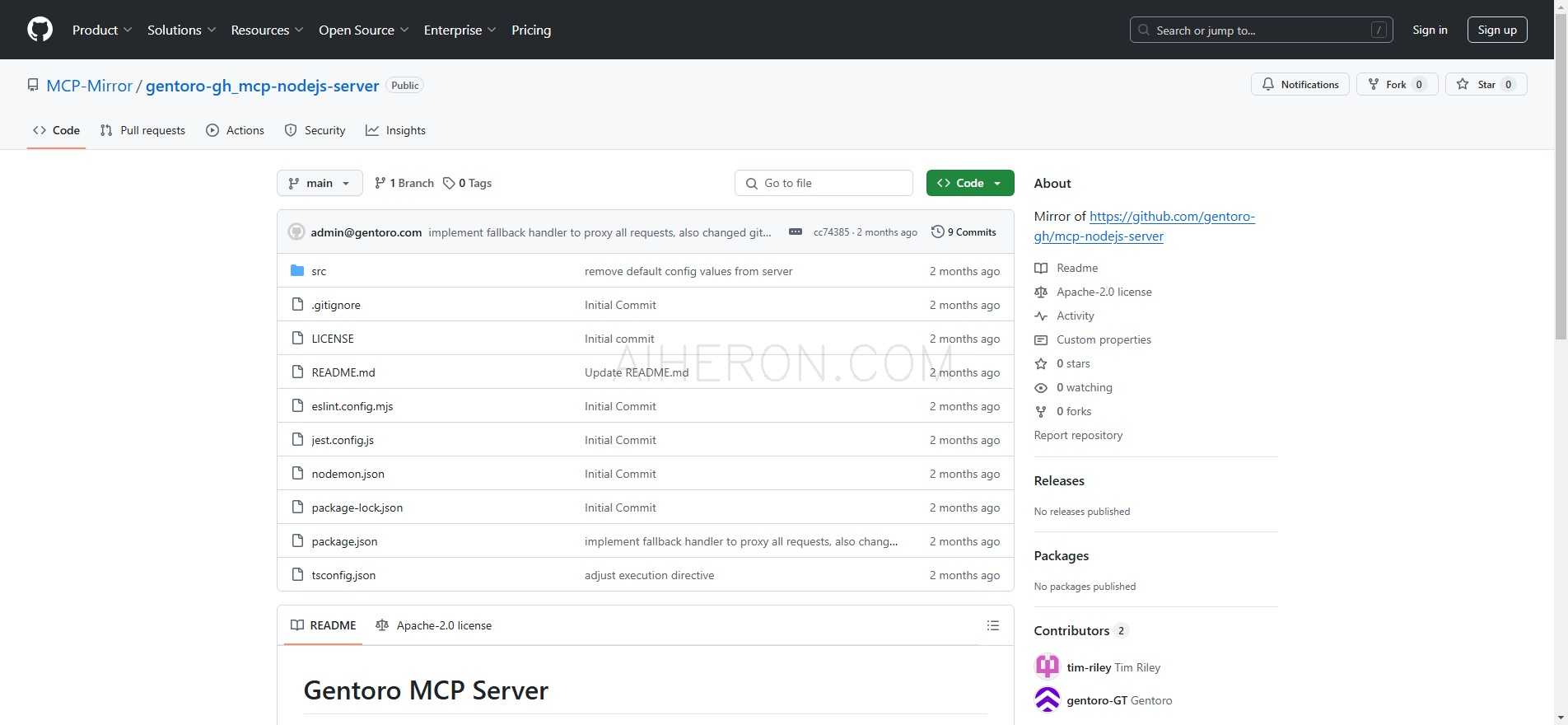Image resolution: width=1568 pixels, height=725 pixels.
Task: Switch to the Pull requests tab
Action: click(x=142, y=130)
